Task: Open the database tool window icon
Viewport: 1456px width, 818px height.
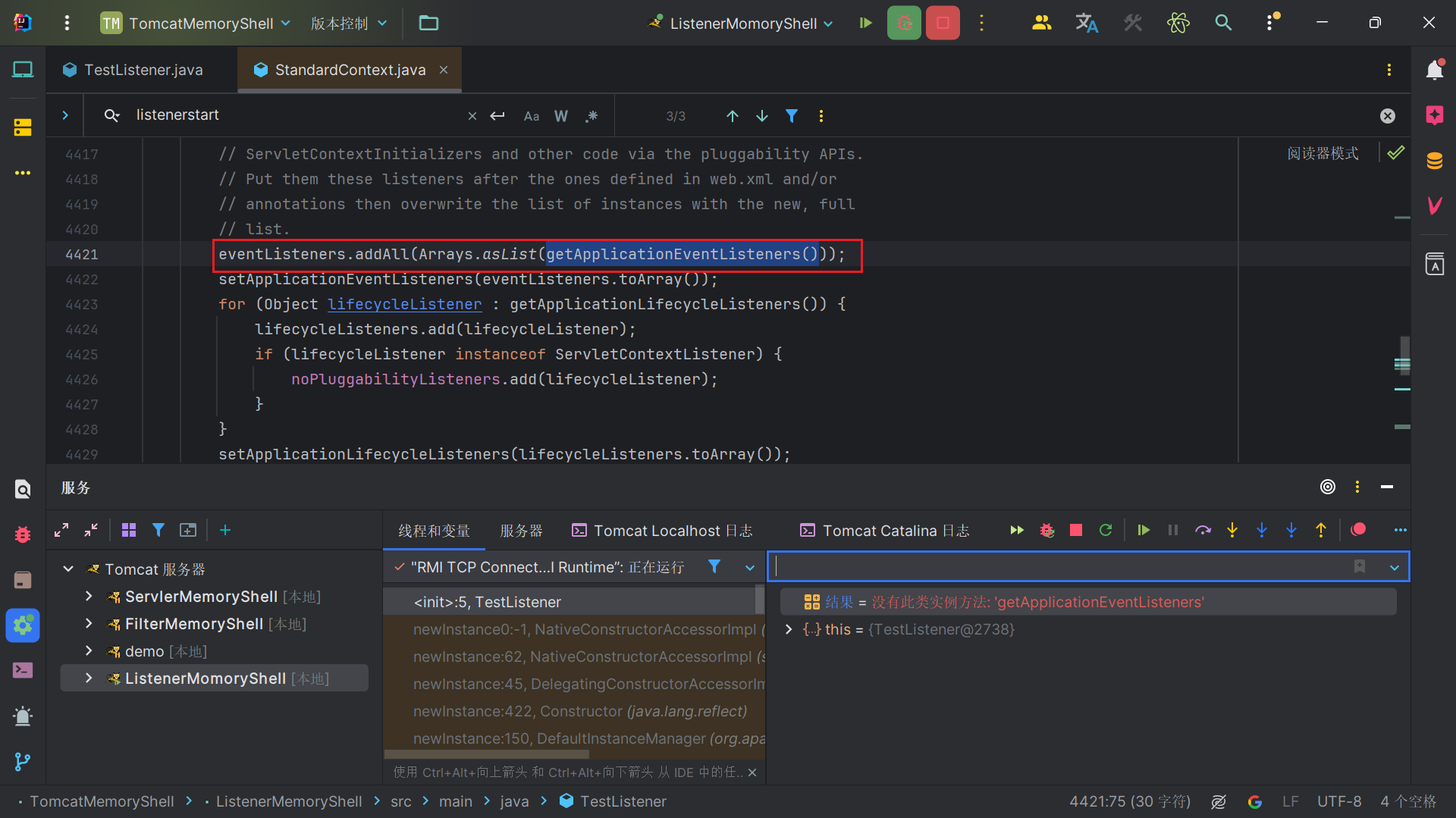Action: [x=1434, y=161]
